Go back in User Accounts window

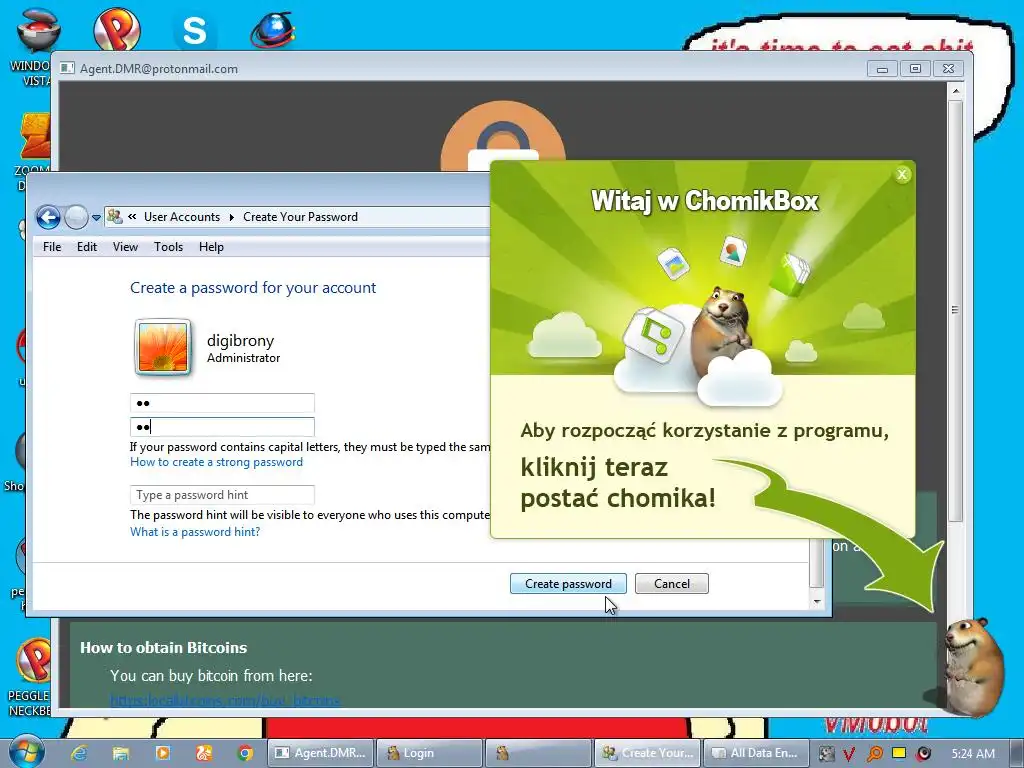click(48, 217)
